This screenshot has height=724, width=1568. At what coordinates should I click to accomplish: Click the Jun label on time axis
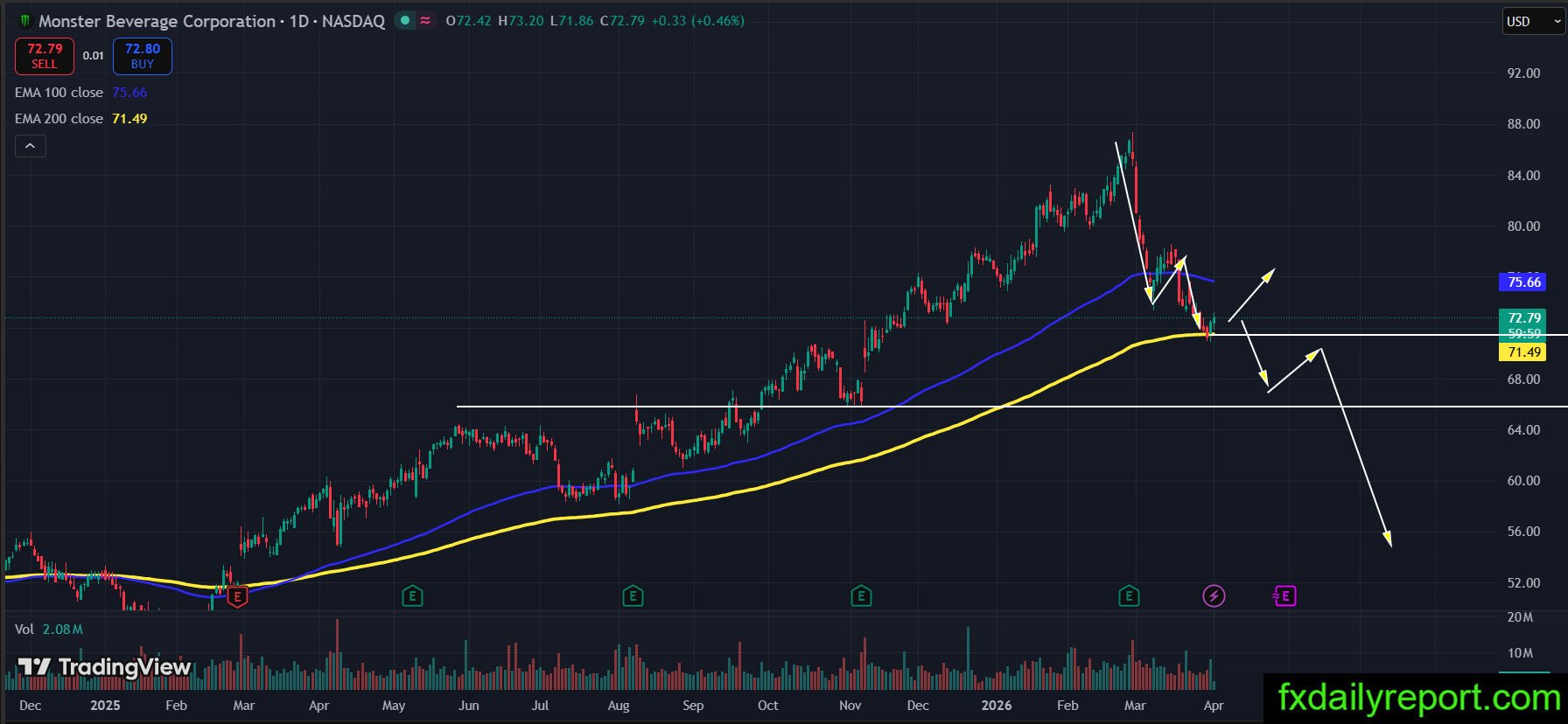(469, 706)
